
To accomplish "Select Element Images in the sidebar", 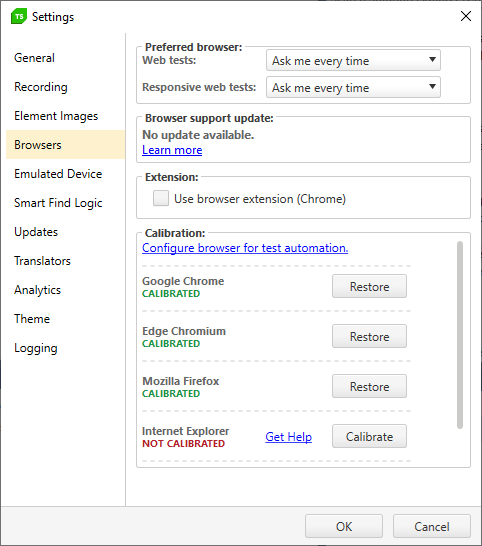I will point(65,116).
